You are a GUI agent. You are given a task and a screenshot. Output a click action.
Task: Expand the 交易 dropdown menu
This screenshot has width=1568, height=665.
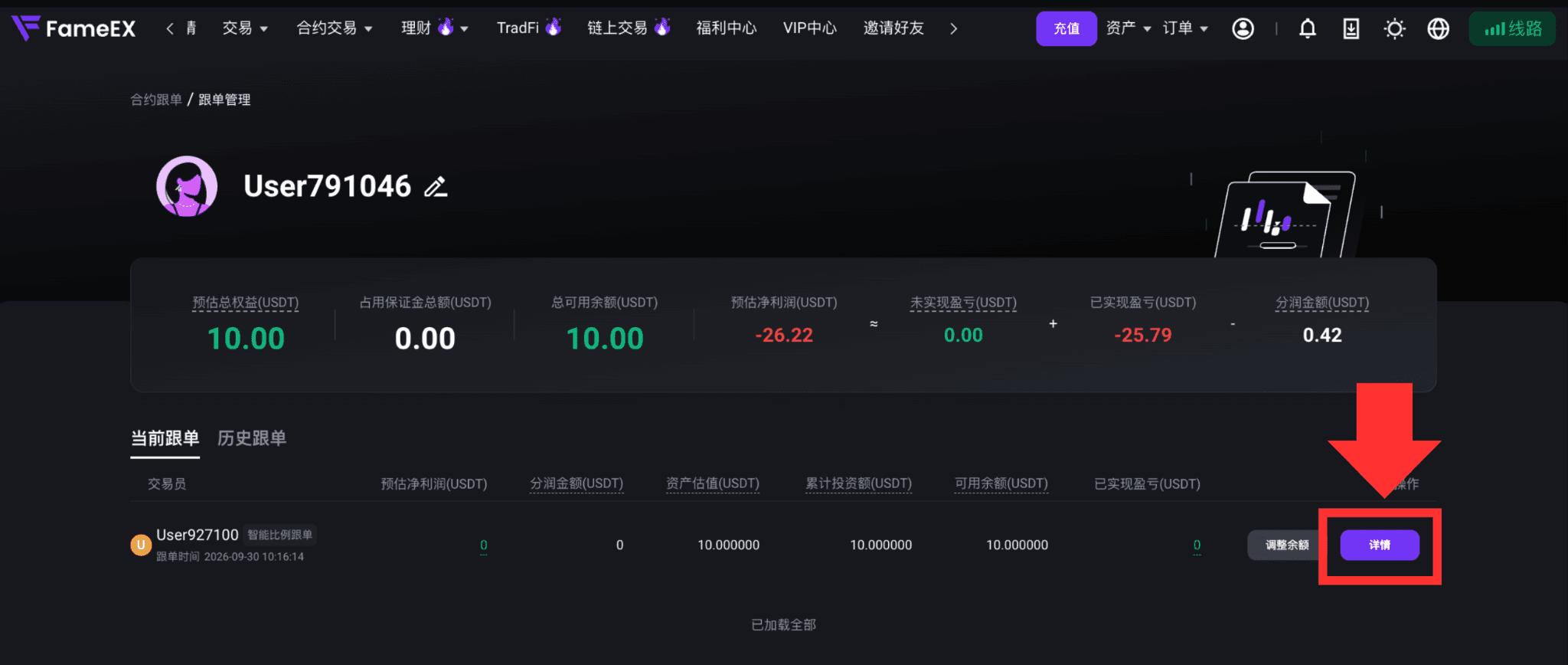point(245,28)
